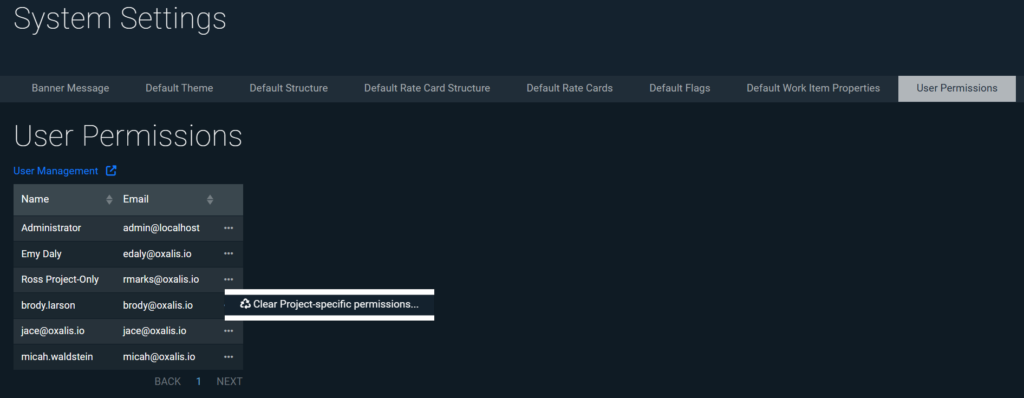Open the Default Structure tab
This screenshot has width=1024, height=398.
289,88
